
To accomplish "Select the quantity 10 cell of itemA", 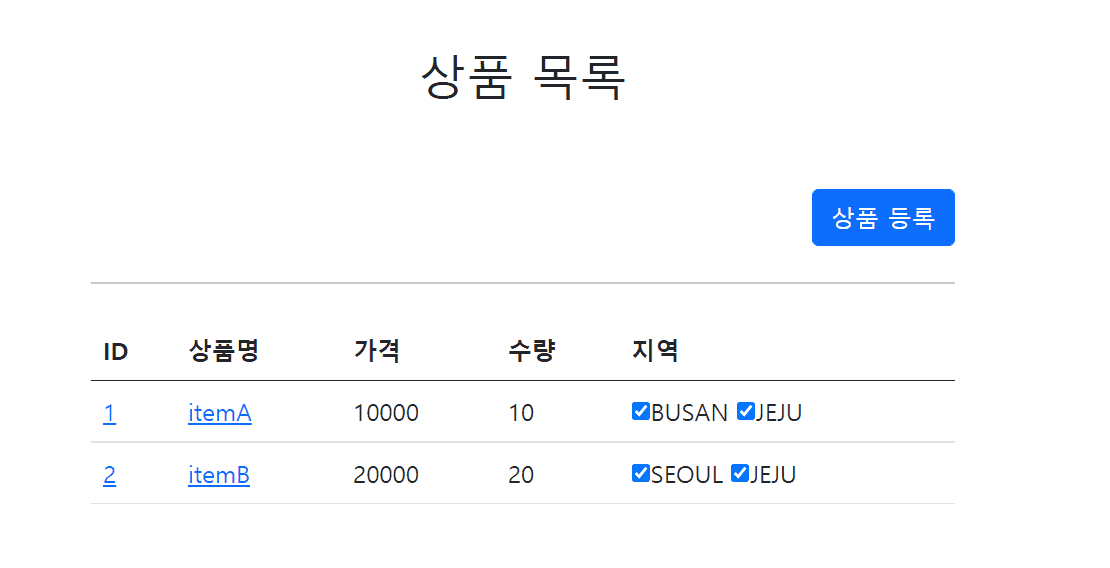I will point(521,413).
